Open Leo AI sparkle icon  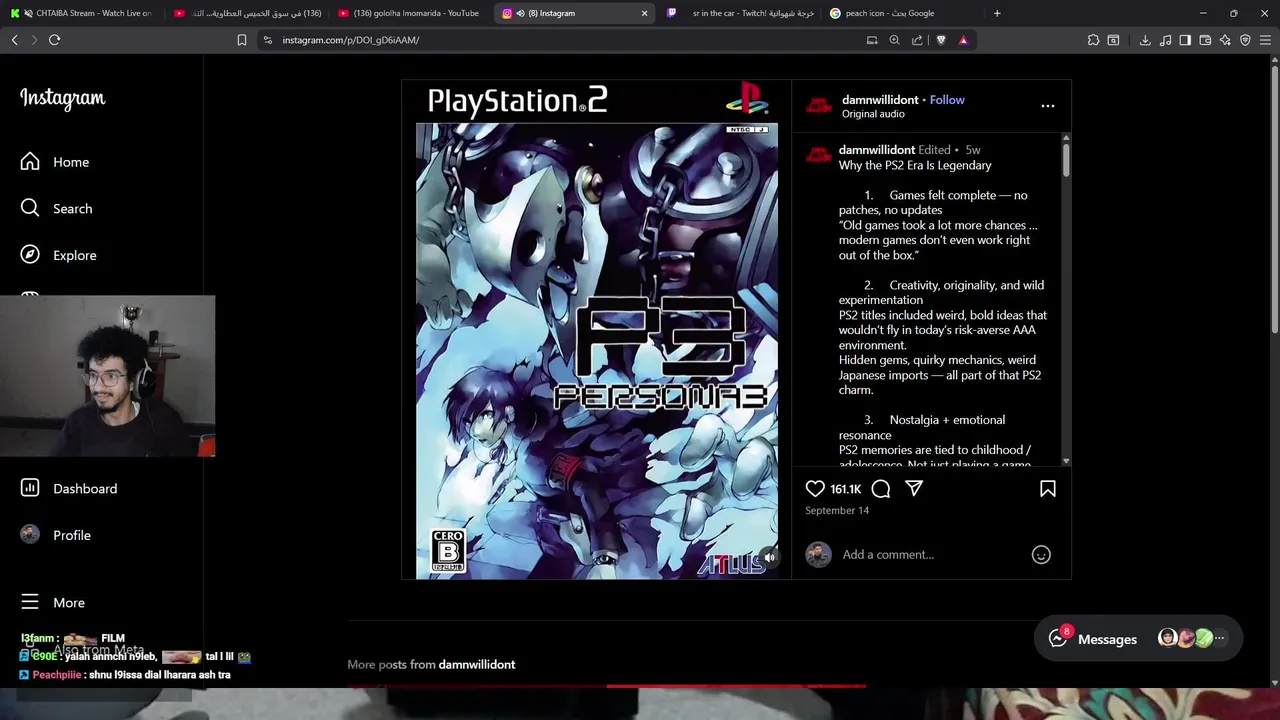pyautogui.click(x=1225, y=40)
